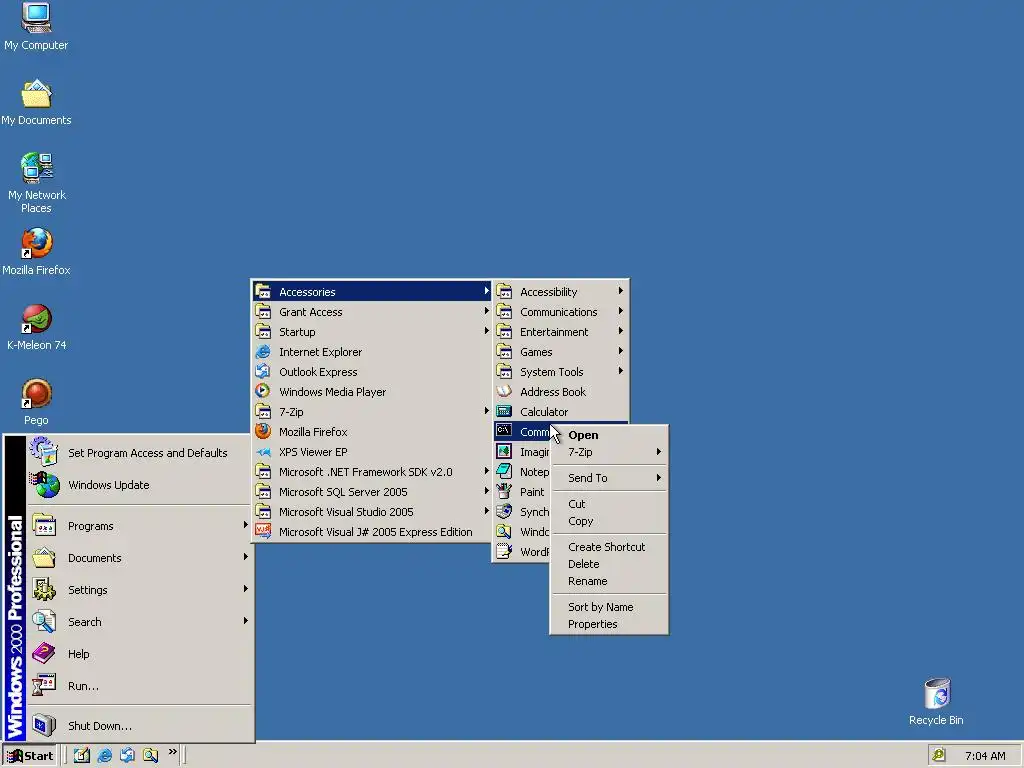The height and width of the screenshot is (768, 1024).
Task: Choose Open in the context menu
Action: [609, 435]
